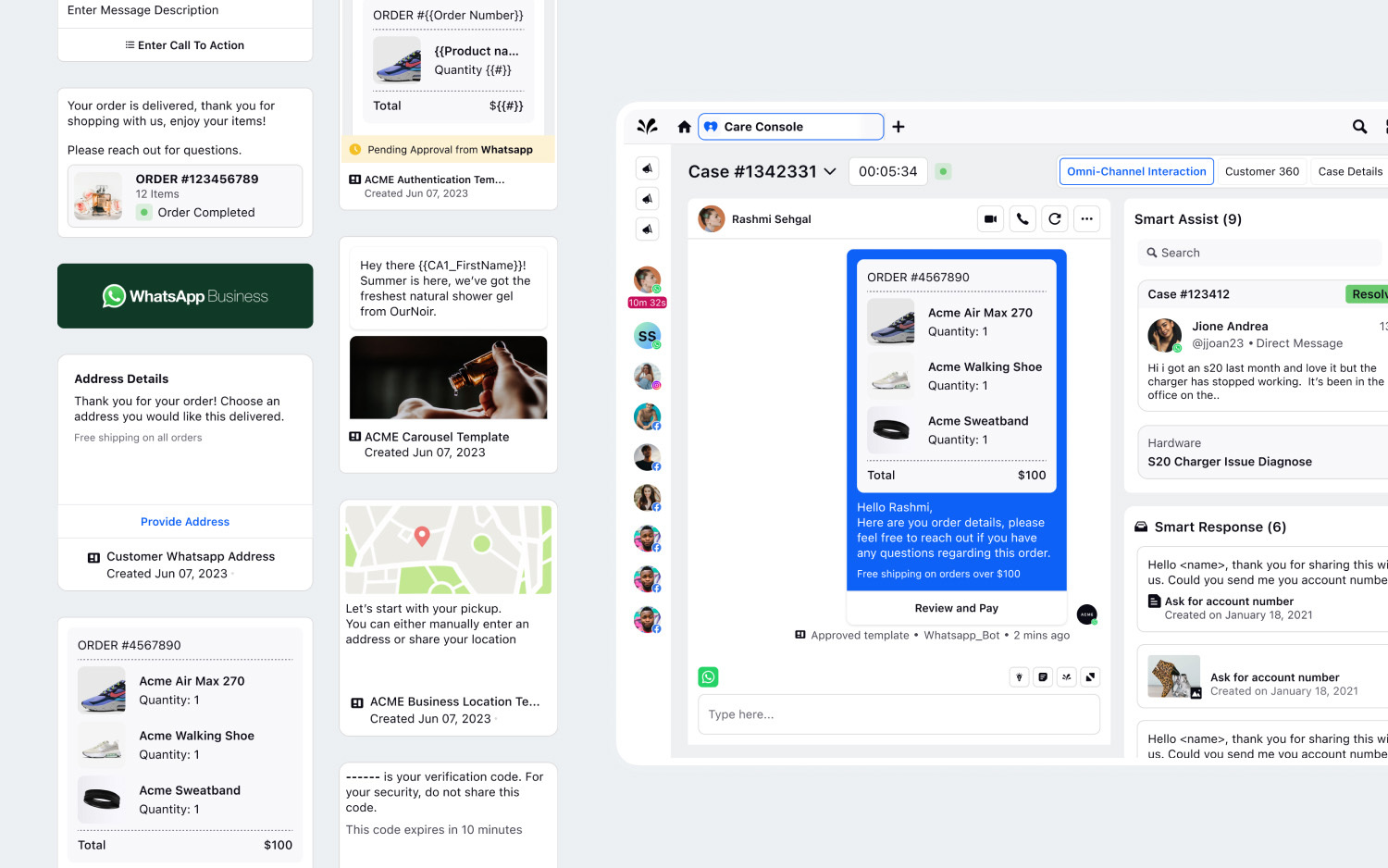
Task: Click the red location pin on the map
Action: [x=422, y=536]
